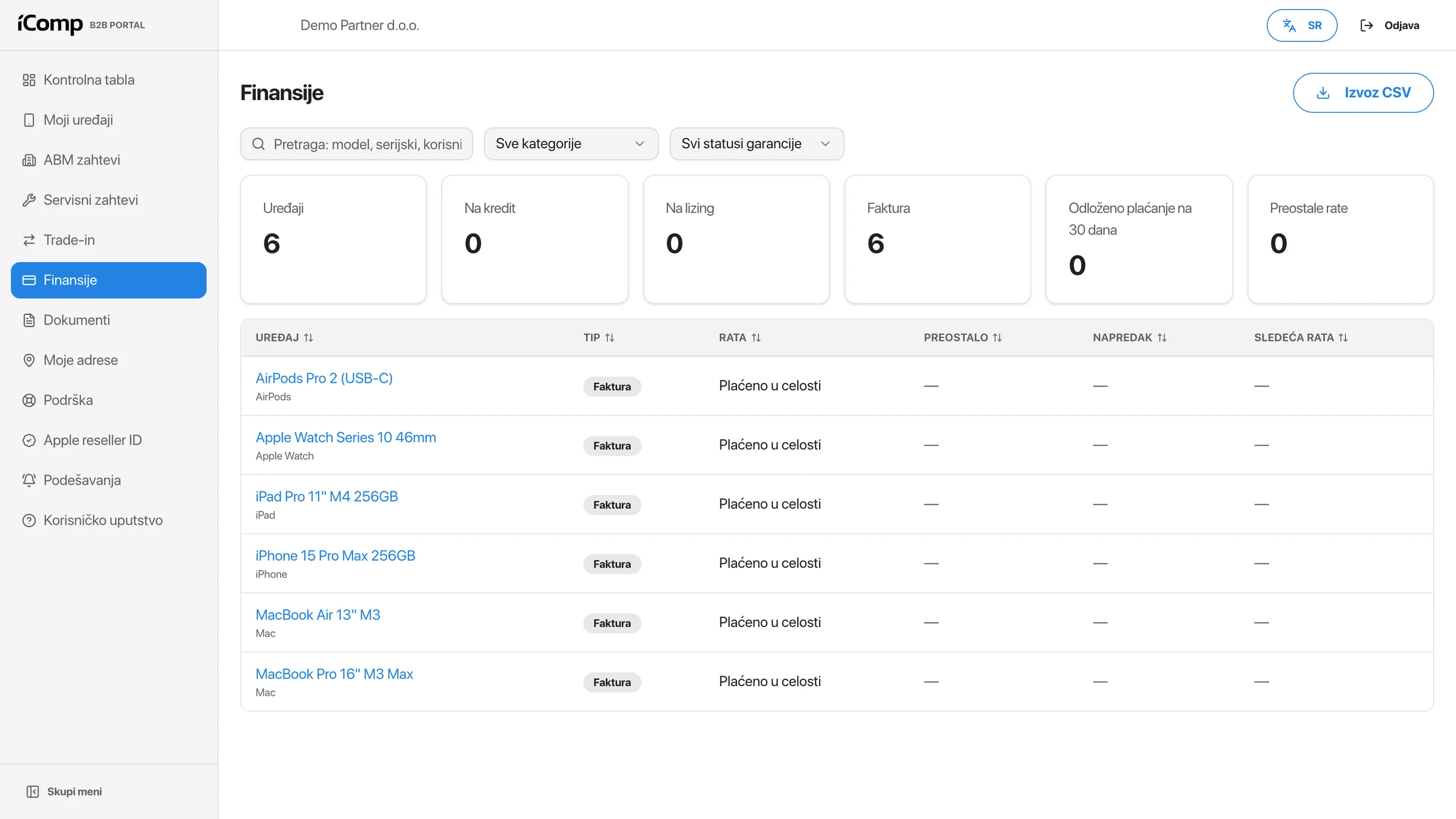This screenshot has height=819, width=1456.
Task: Open the Svi statusi garancije dropdown
Action: coord(757,144)
